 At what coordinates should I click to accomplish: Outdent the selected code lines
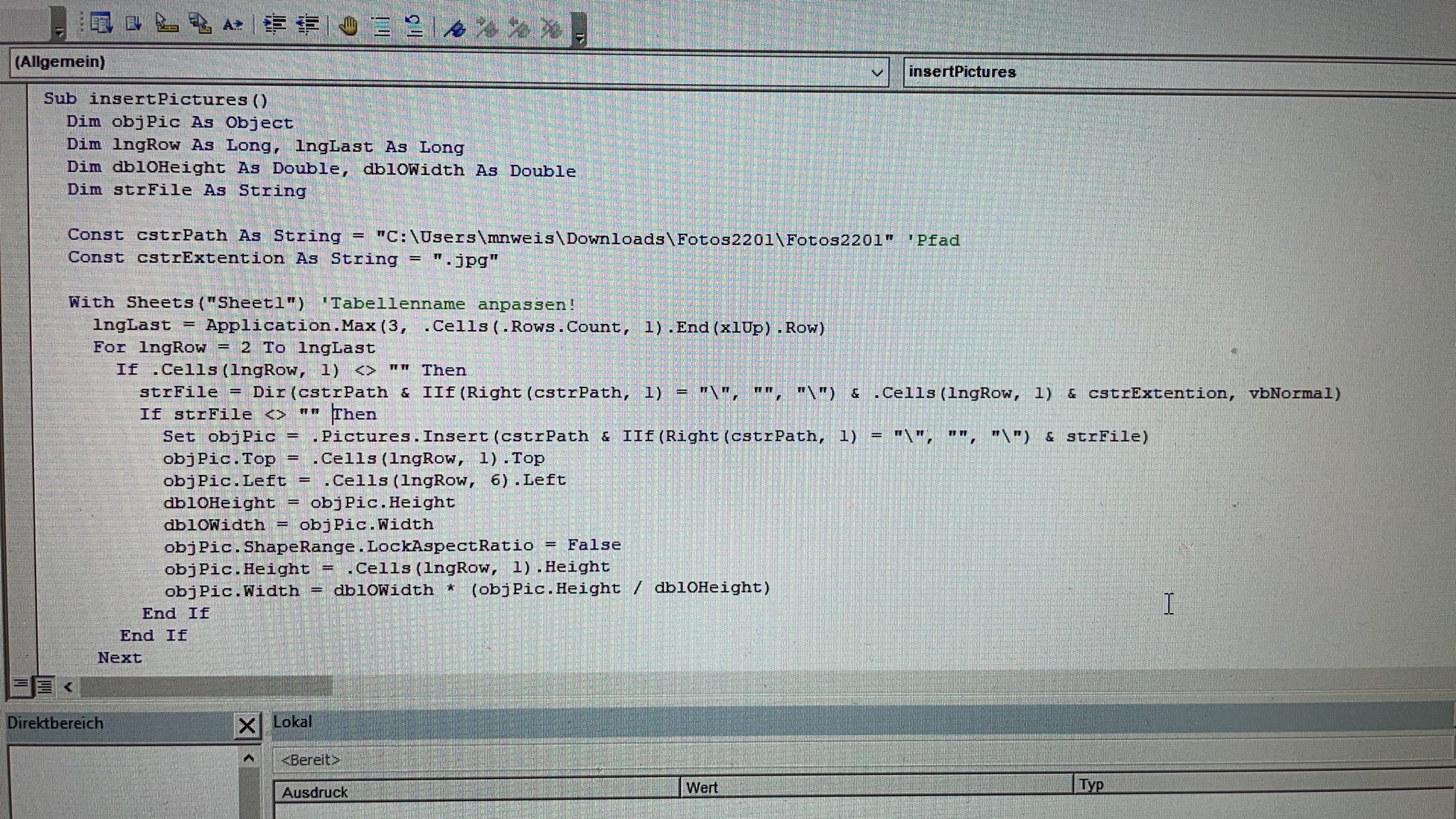[307, 25]
